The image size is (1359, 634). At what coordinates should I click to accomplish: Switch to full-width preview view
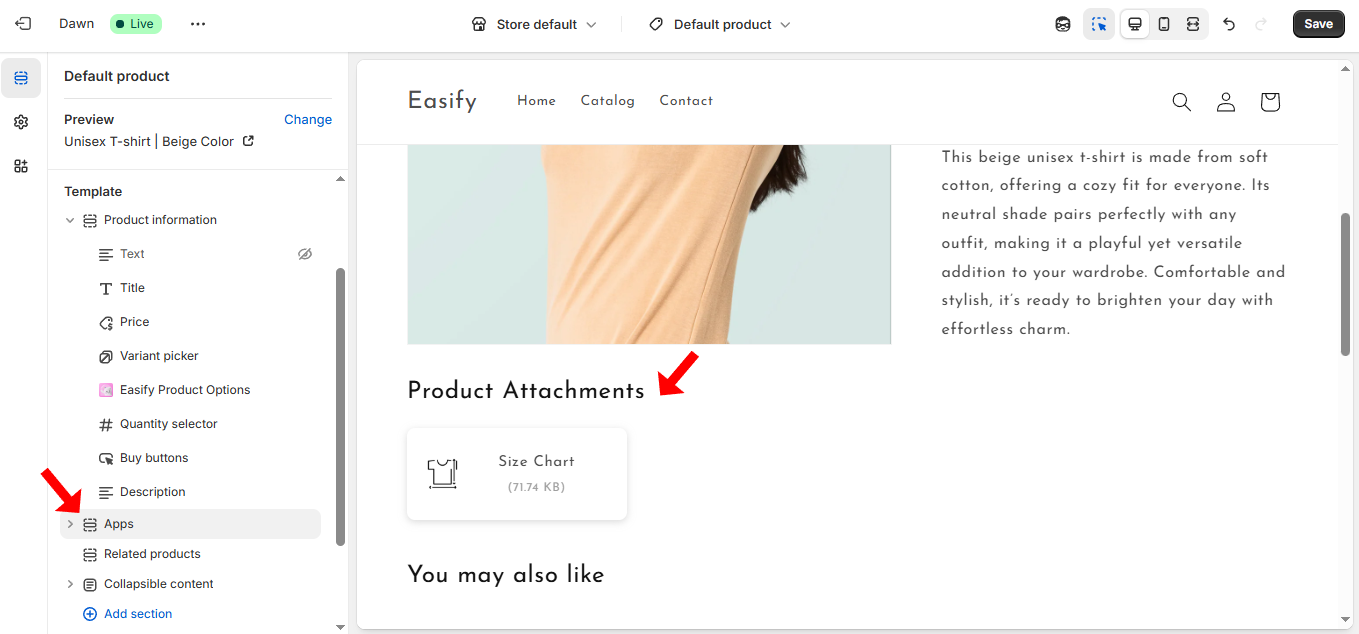click(1193, 23)
